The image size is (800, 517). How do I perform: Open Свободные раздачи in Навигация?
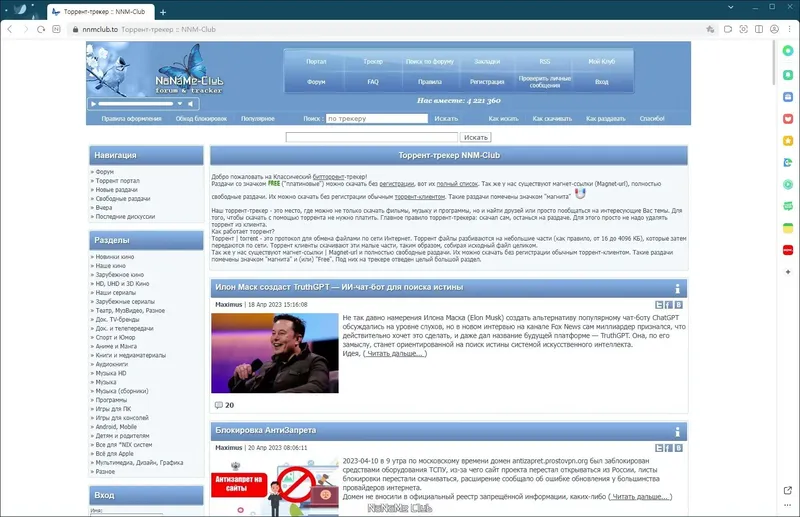(x=123, y=199)
